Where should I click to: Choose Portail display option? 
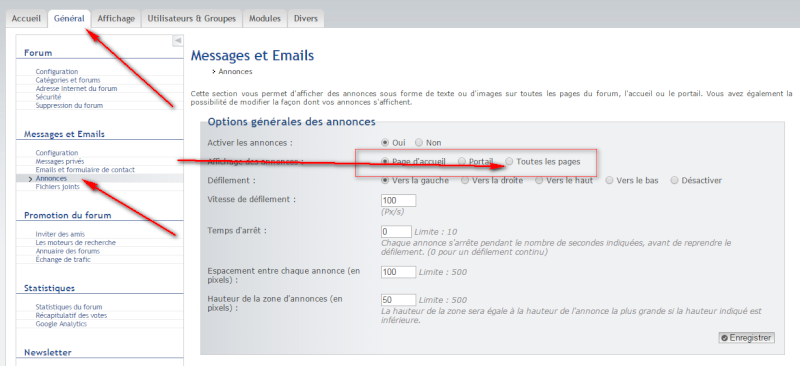pos(462,161)
